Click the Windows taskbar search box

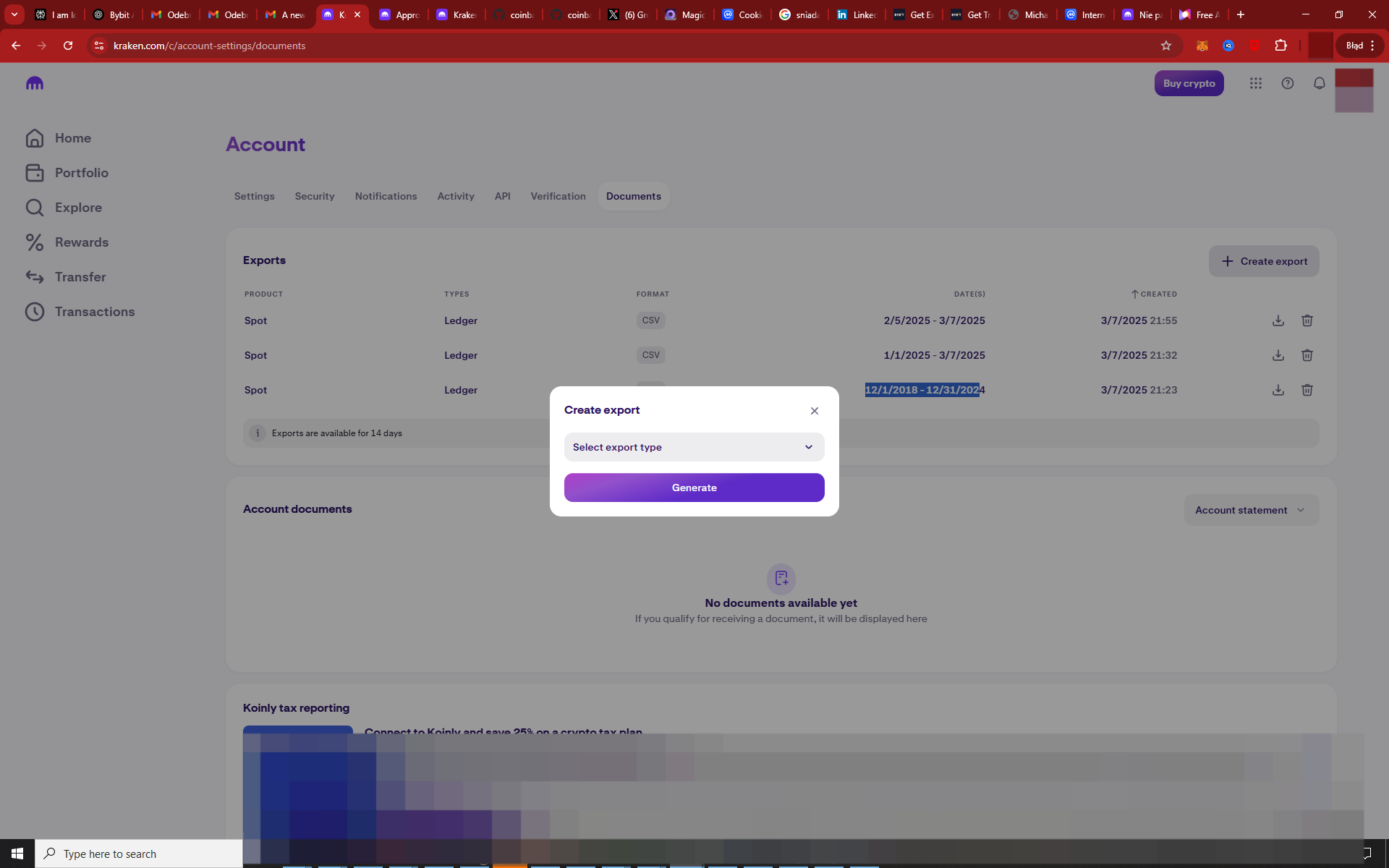click(139, 854)
